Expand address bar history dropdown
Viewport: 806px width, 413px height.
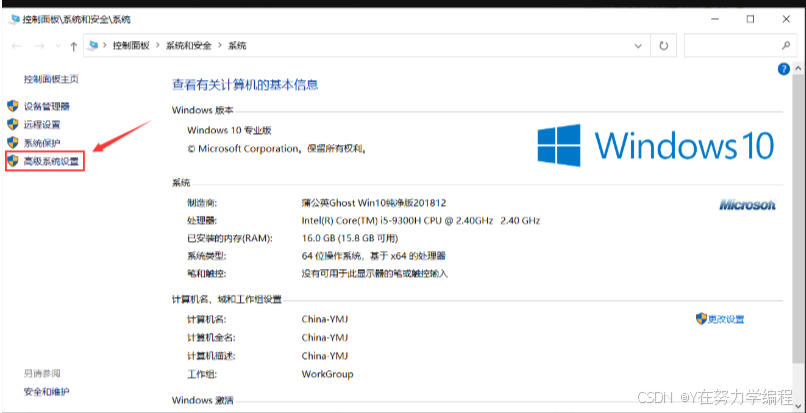click(x=638, y=46)
